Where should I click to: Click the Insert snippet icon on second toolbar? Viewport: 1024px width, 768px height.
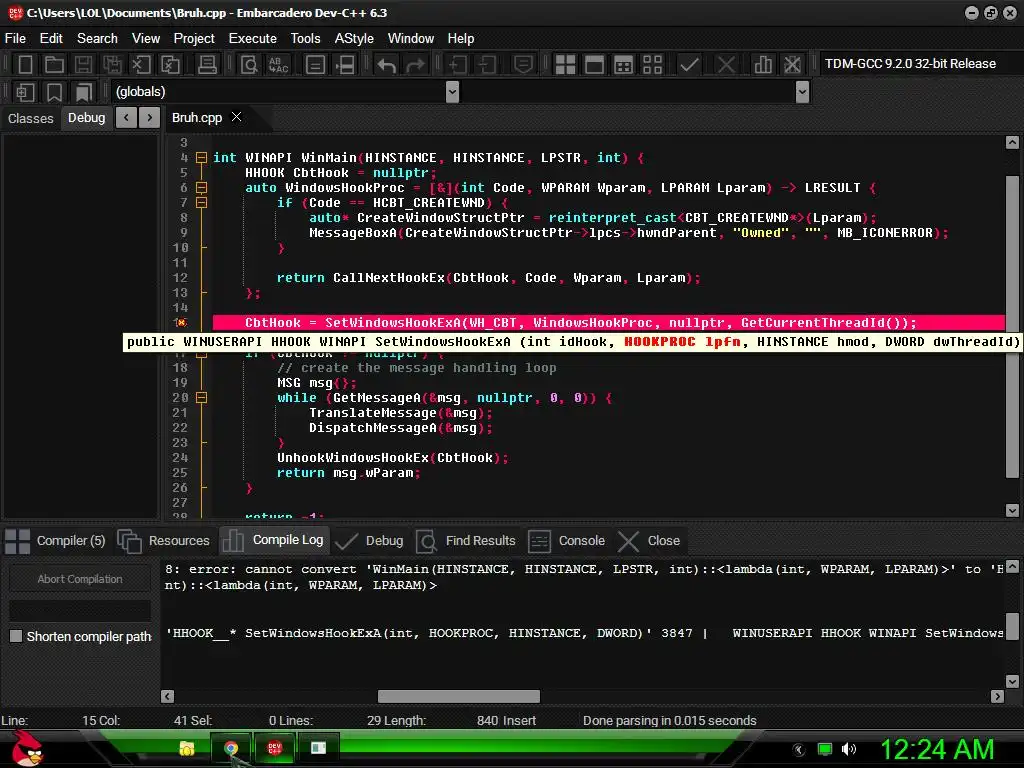[x=25, y=92]
